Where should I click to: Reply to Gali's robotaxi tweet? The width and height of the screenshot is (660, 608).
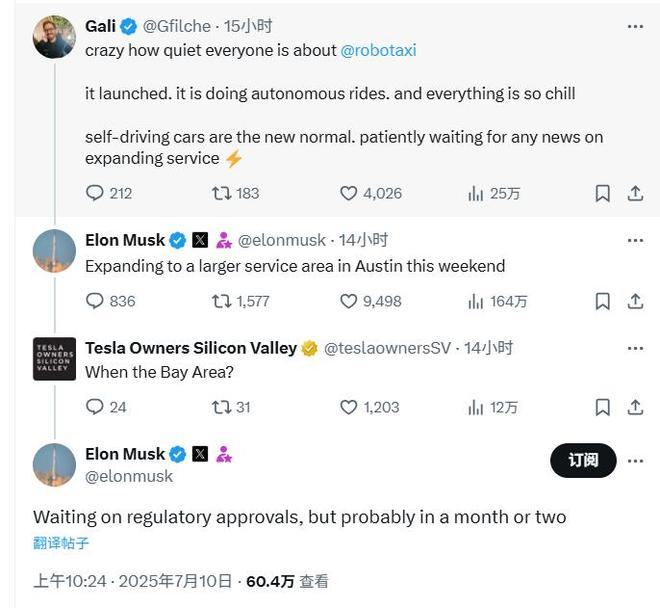click(x=95, y=193)
